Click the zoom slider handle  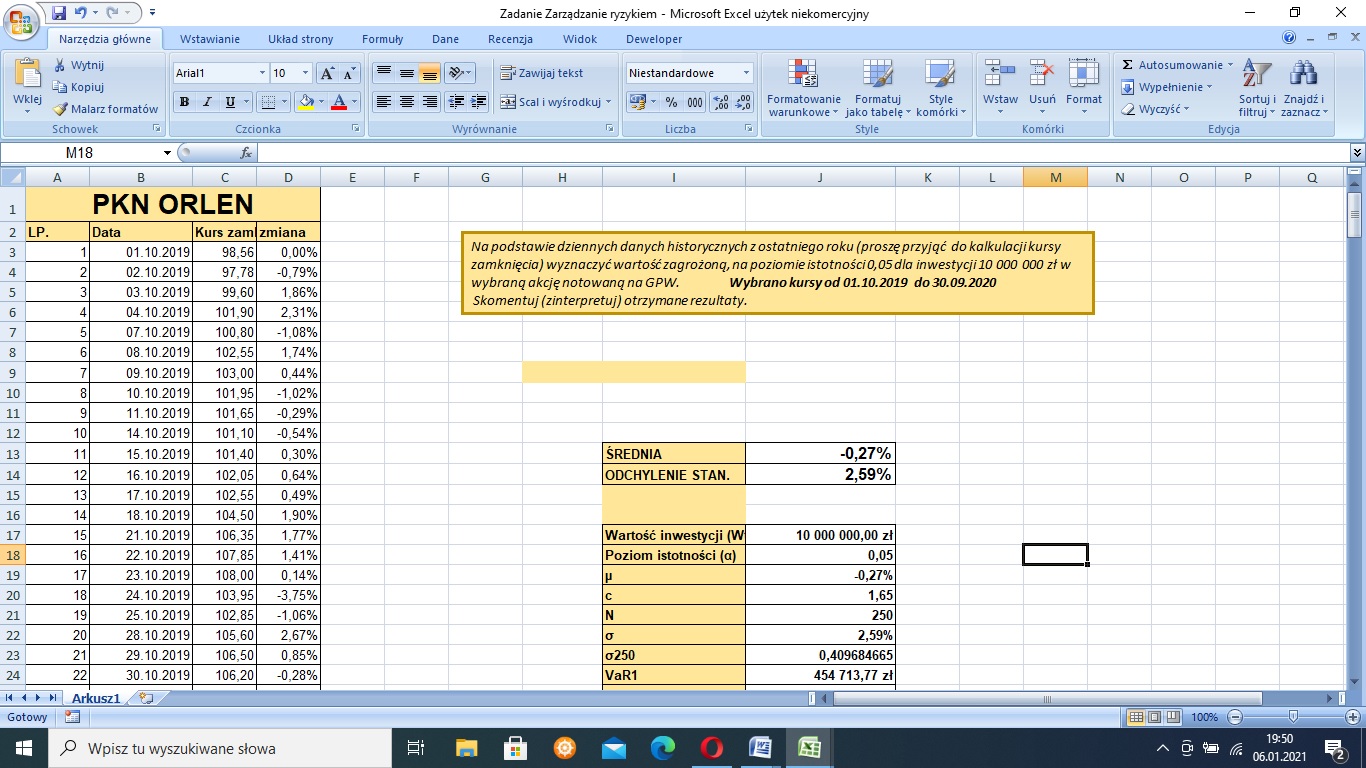[1294, 717]
